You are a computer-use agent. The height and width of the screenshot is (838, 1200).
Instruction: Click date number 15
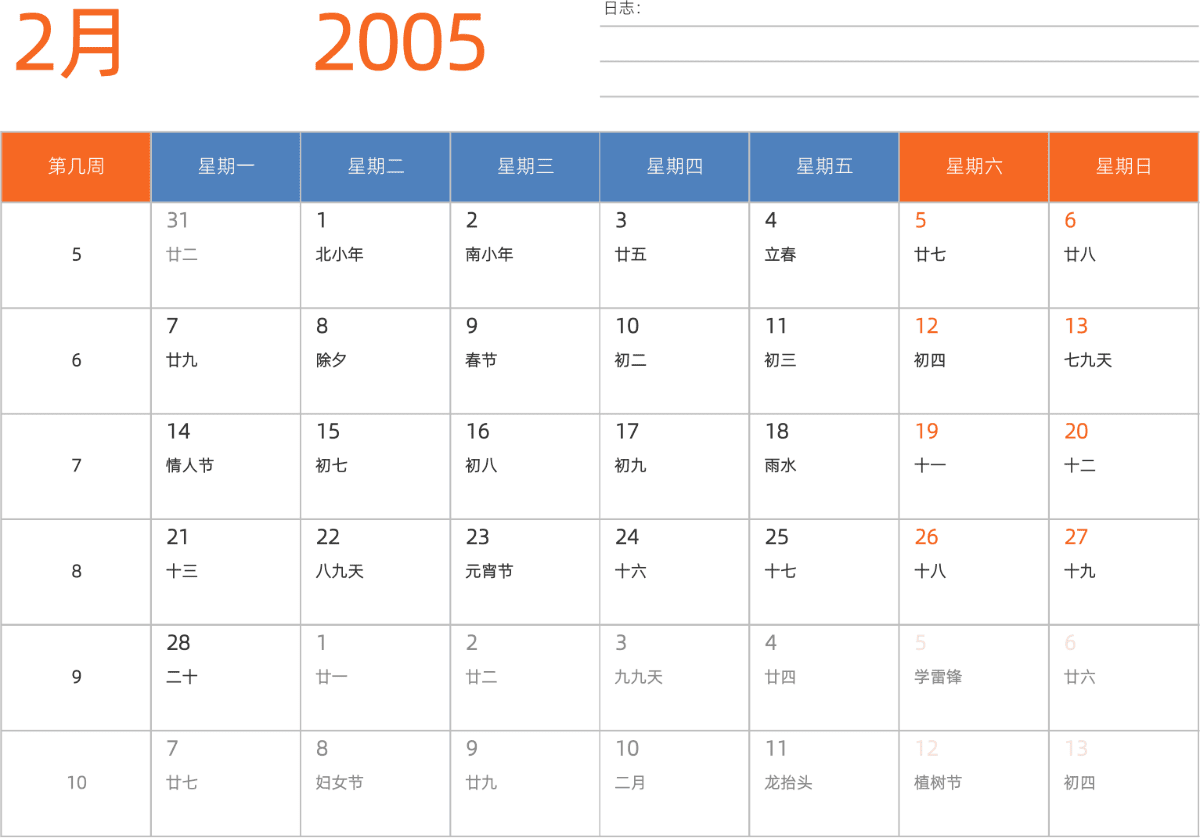click(328, 432)
